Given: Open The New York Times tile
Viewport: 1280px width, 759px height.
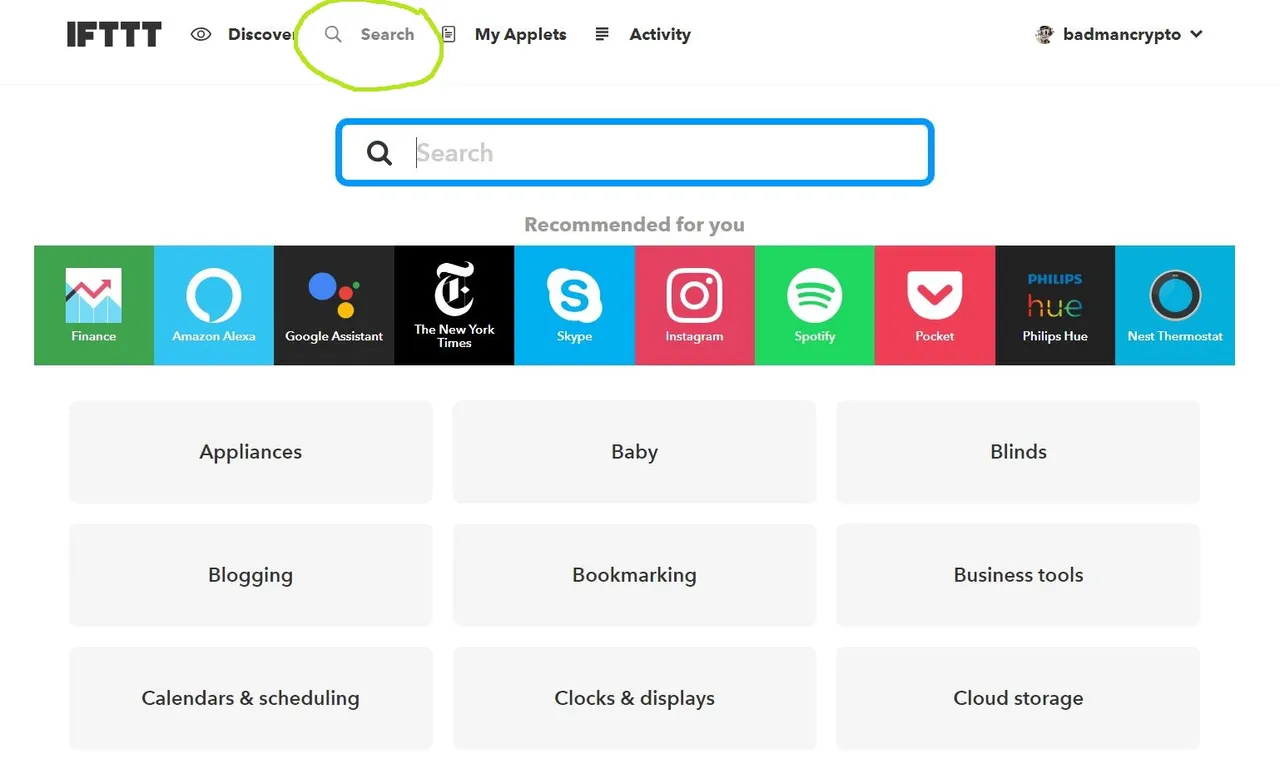Looking at the screenshot, I should pyautogui.click(x=454, y=305).
